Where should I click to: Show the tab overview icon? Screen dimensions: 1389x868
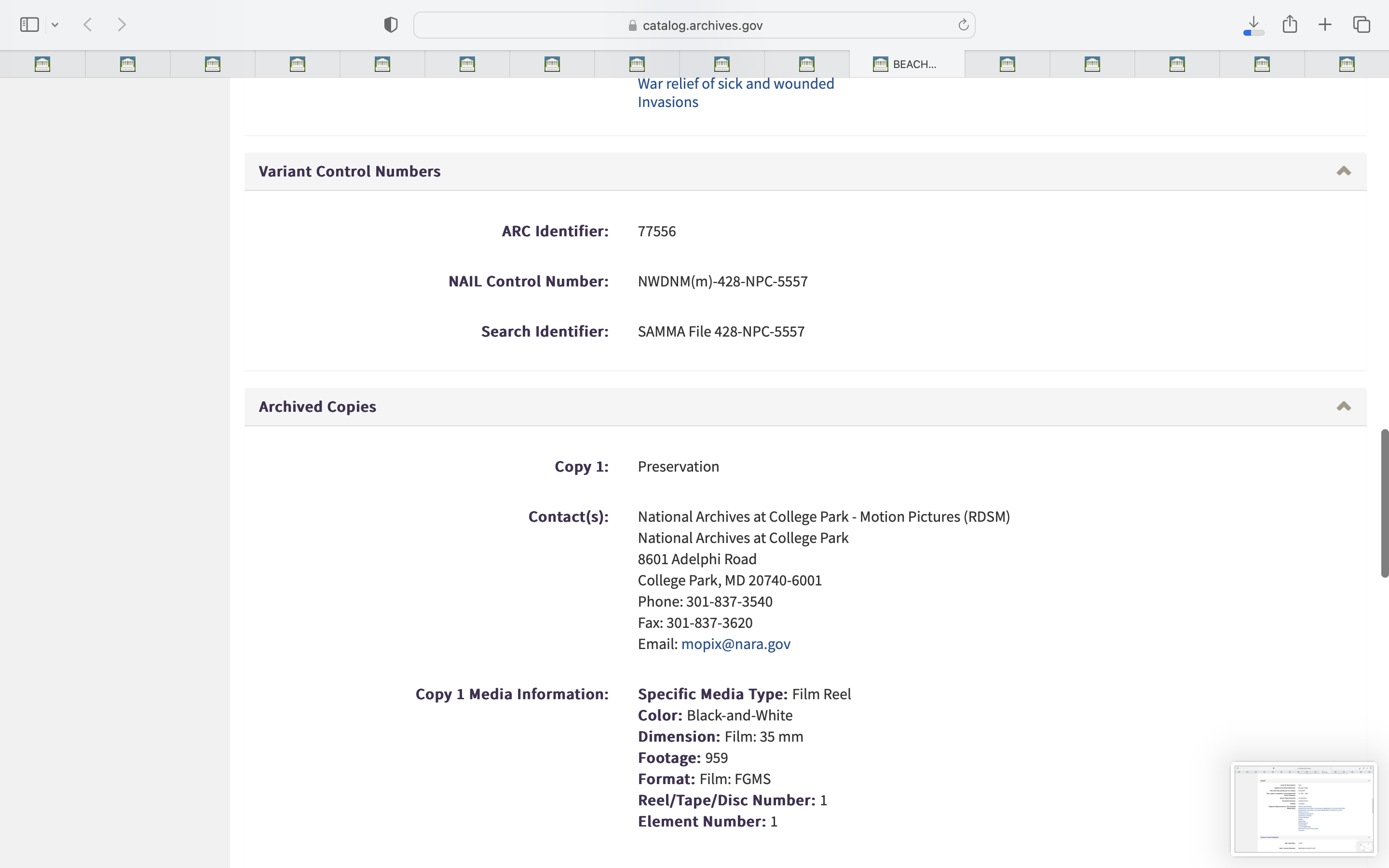pos(1362,25)
